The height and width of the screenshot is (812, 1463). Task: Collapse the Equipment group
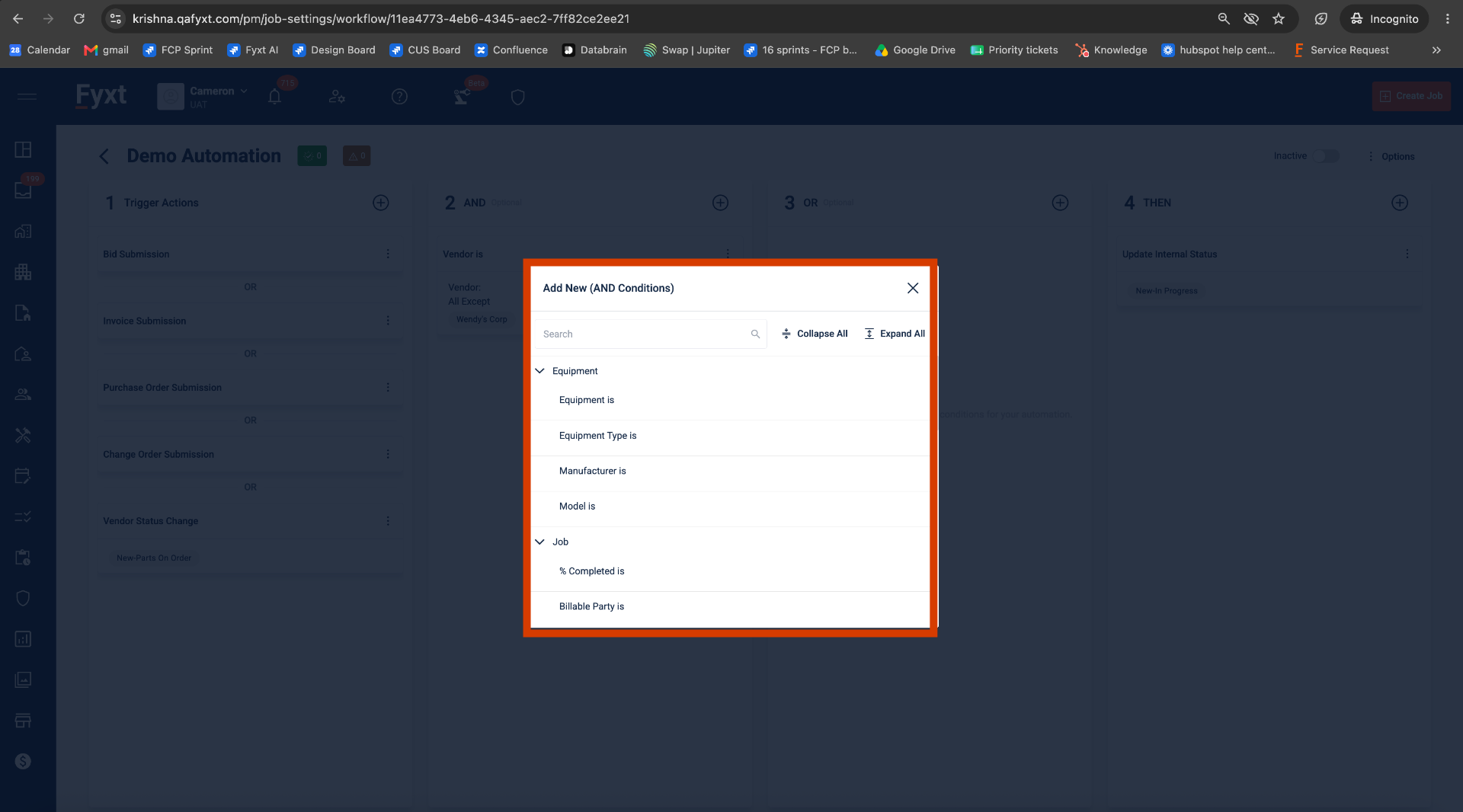[540, 371]
